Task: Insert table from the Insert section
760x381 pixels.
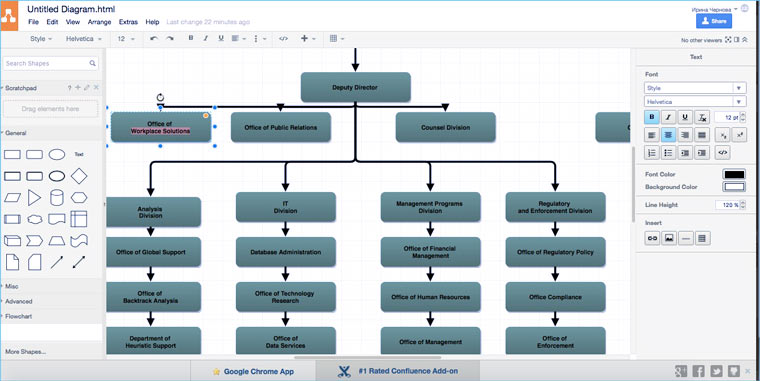Action: (x=702, y=238)
